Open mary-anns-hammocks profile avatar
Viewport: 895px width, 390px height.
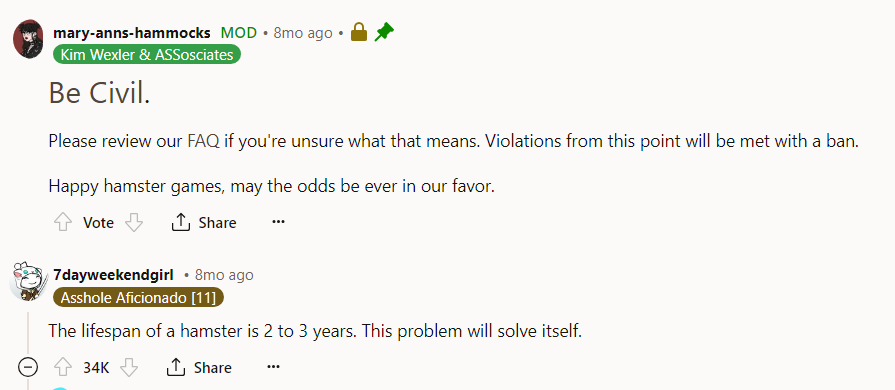29,39
